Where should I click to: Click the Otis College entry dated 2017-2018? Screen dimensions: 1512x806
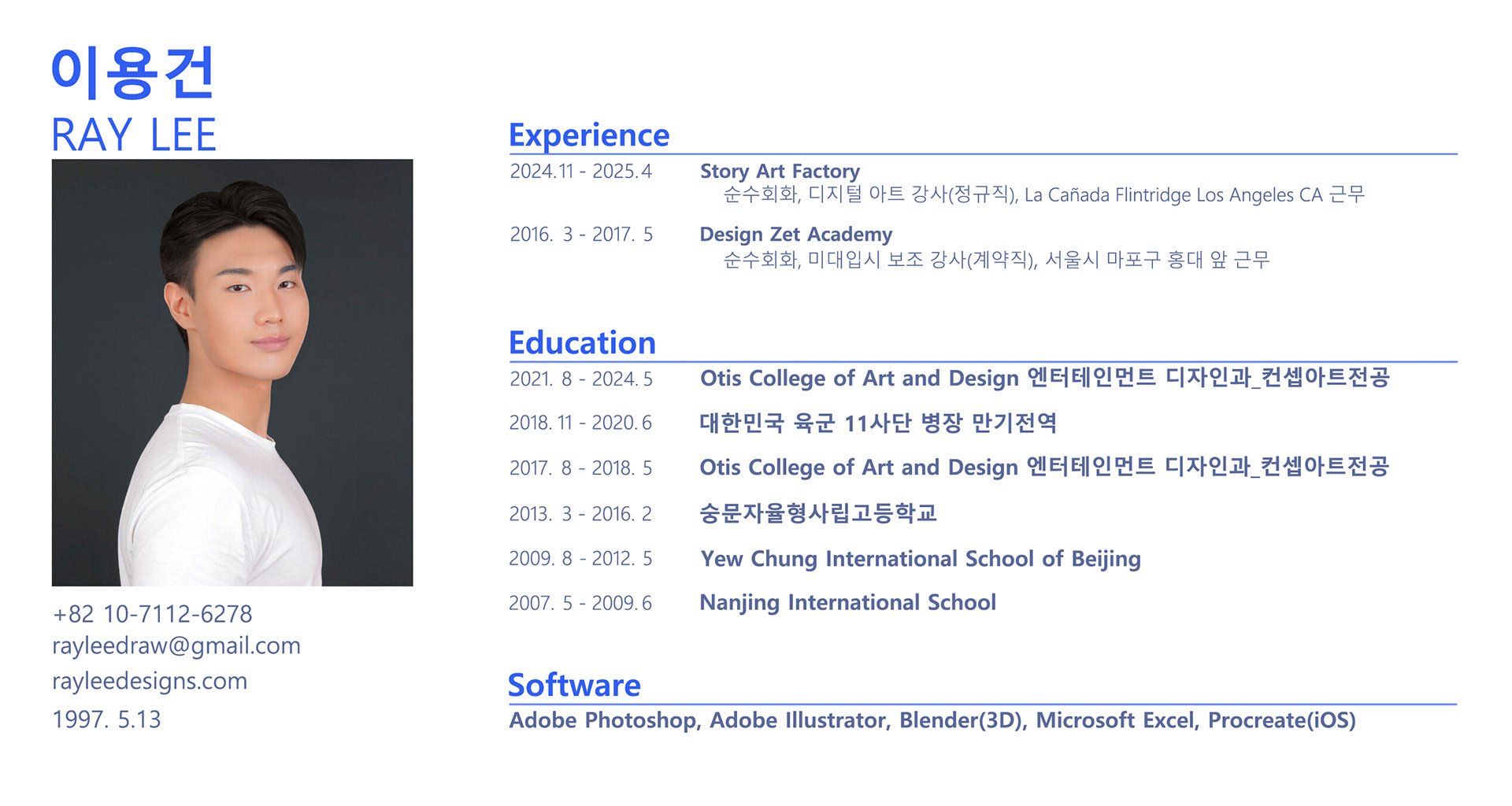[1044, 467]
